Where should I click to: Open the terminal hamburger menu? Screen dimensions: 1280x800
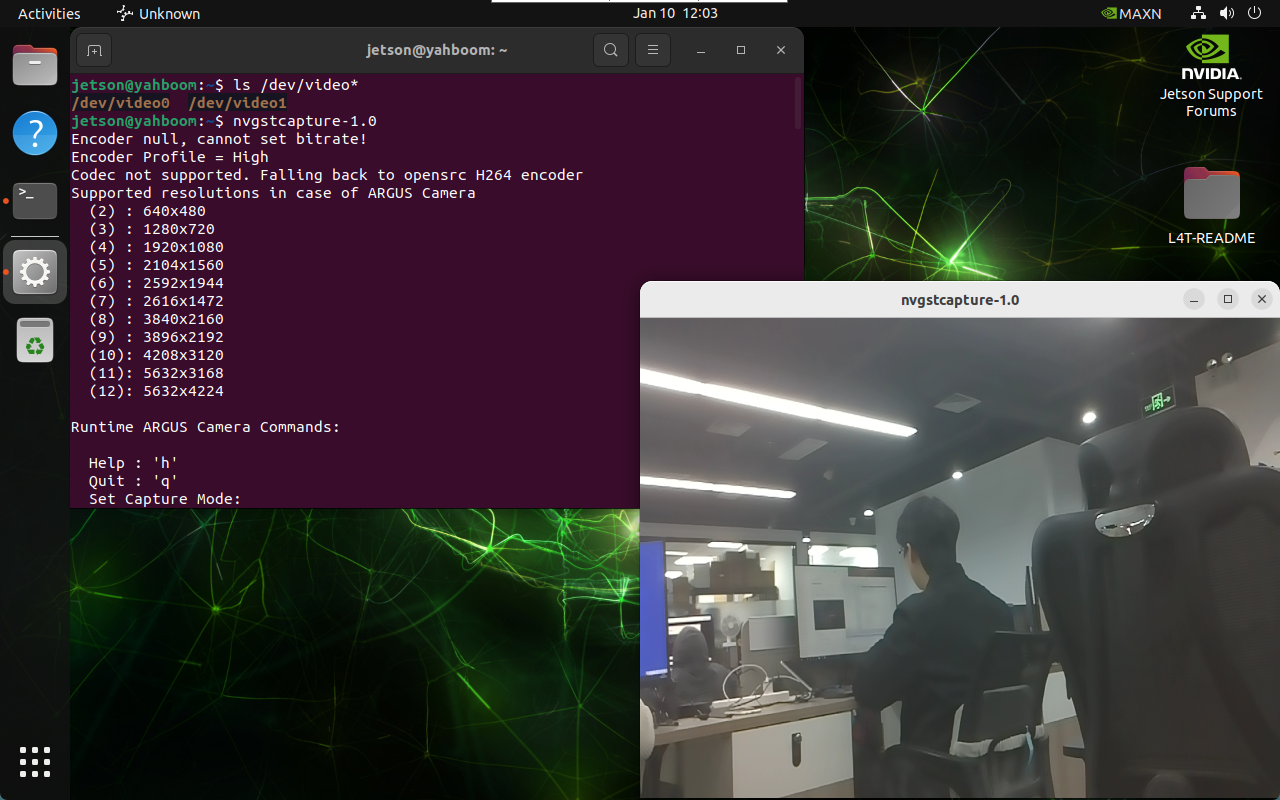pyautogui.click(x=653, y=50)
